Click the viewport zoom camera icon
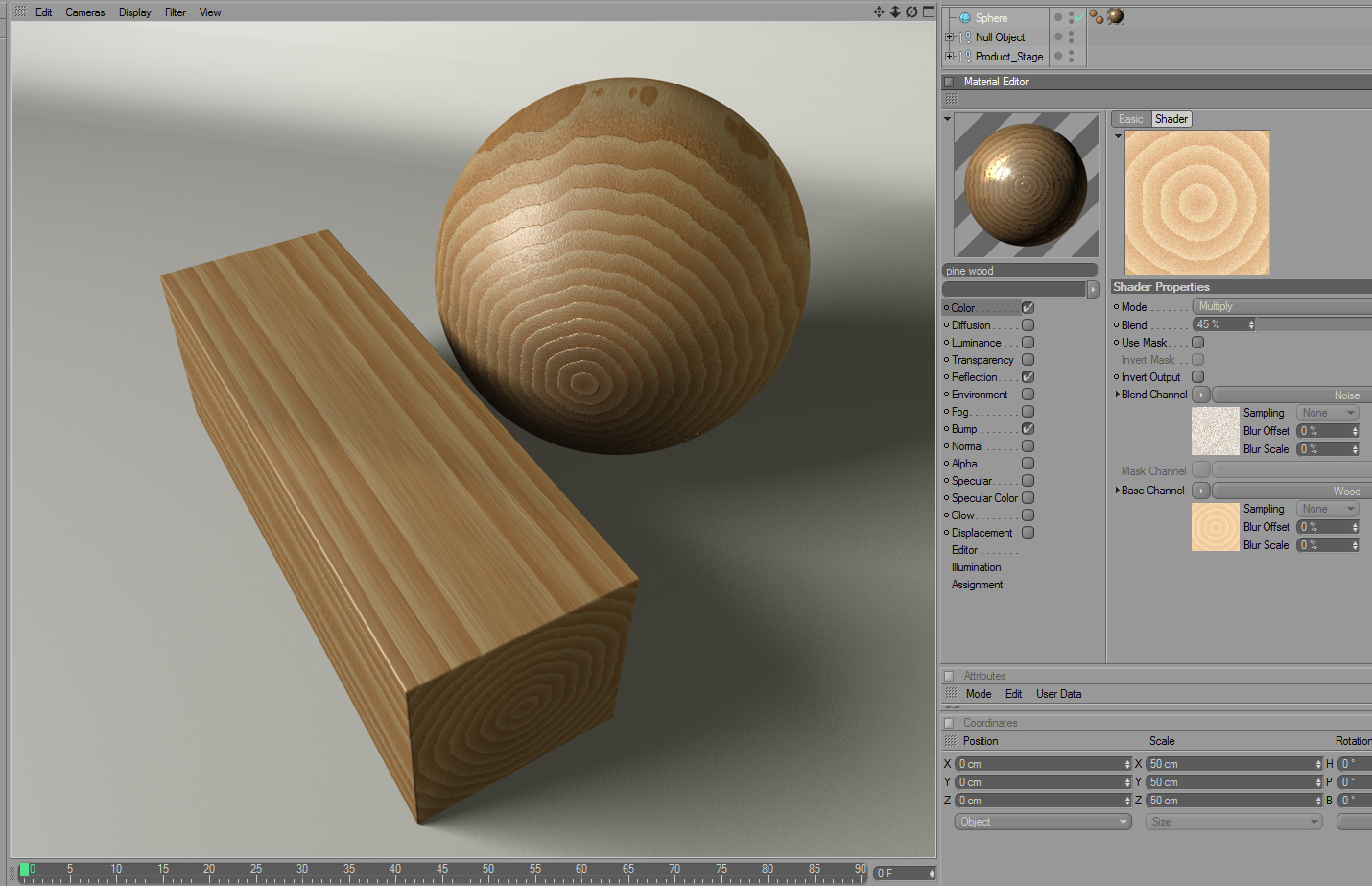The image size is (1372, 886). click(x=895, y=12)
